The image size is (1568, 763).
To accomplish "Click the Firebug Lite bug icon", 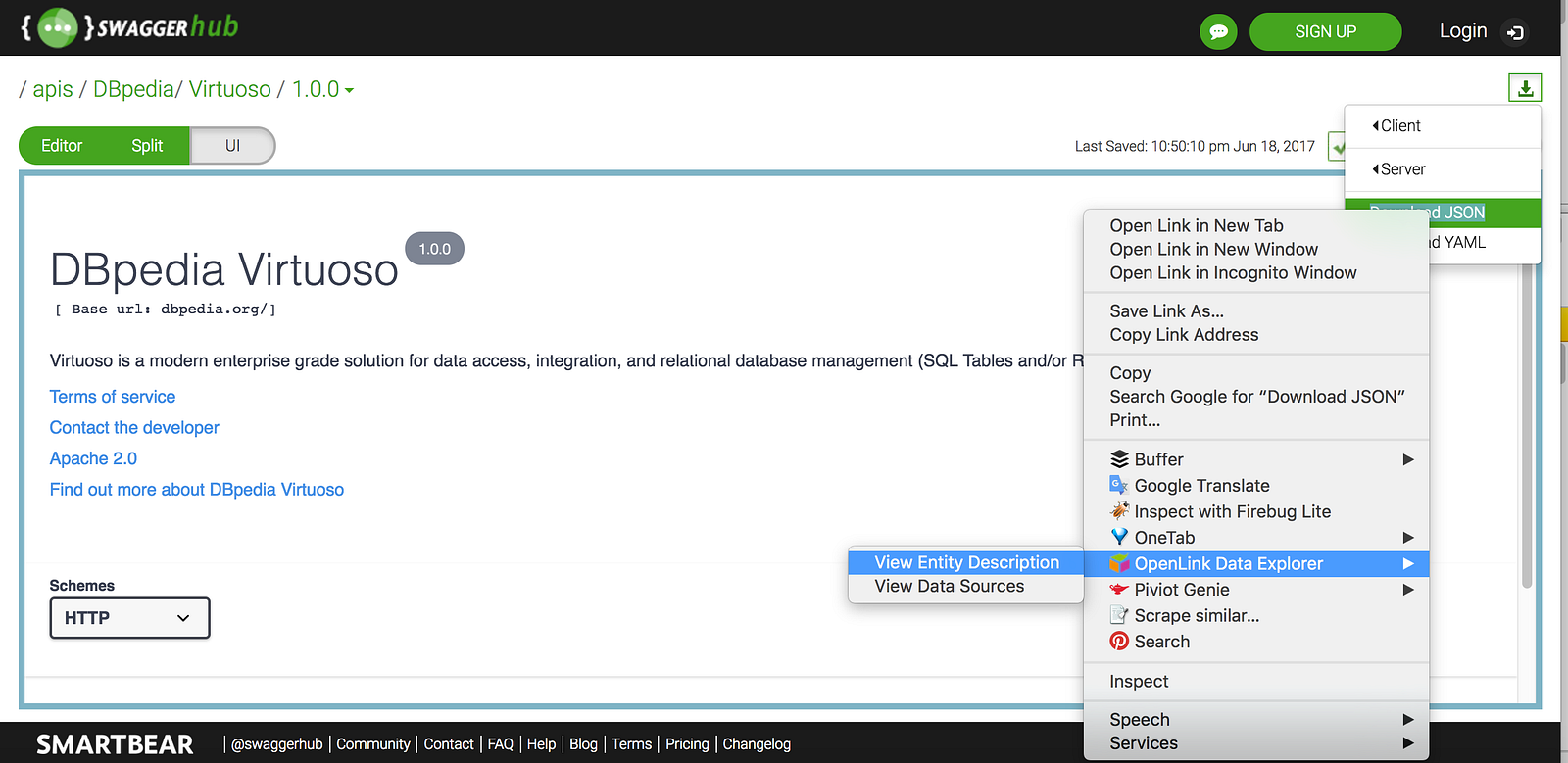I will 1119,511.
